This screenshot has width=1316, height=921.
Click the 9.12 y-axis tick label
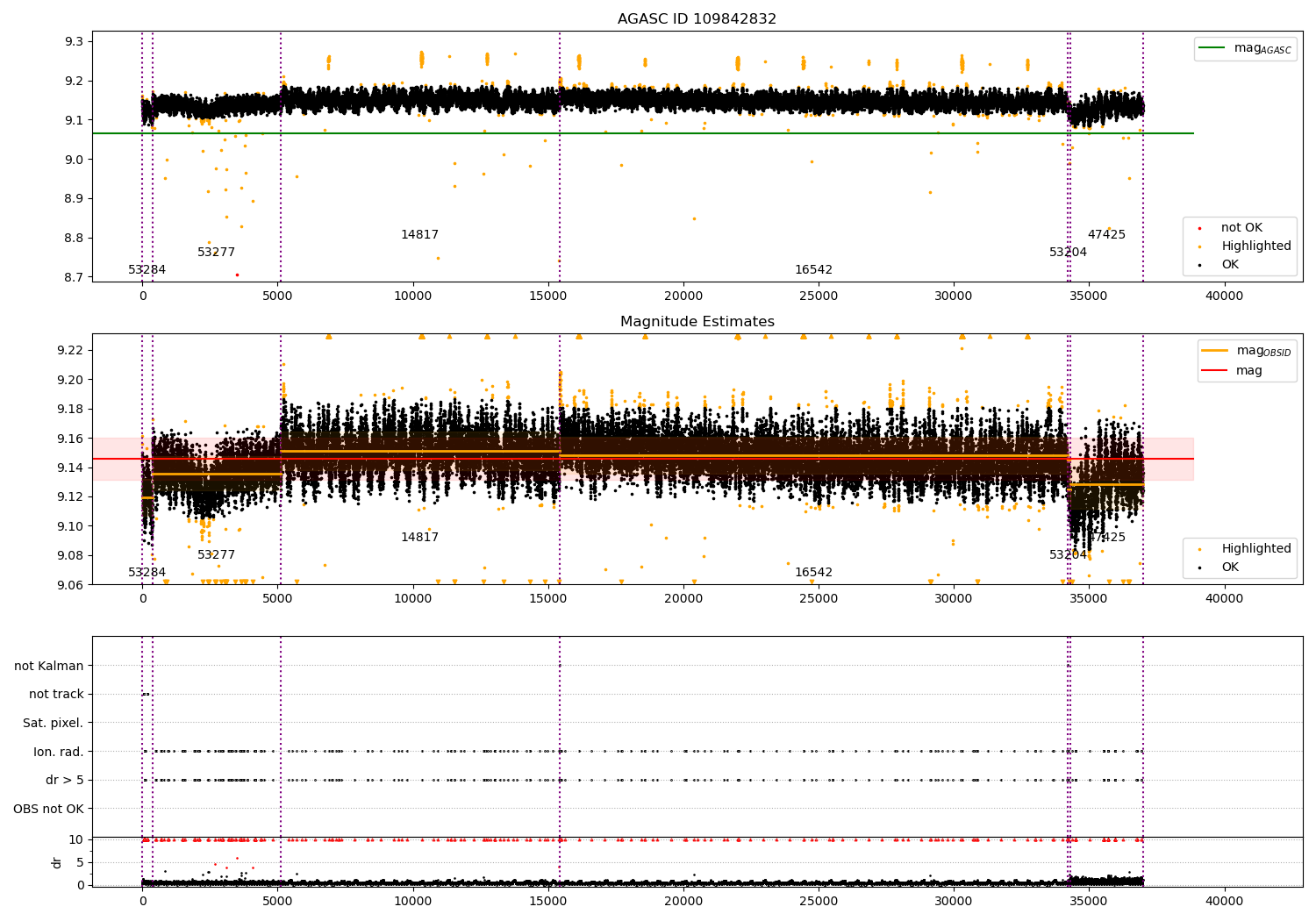click(71, 497)
